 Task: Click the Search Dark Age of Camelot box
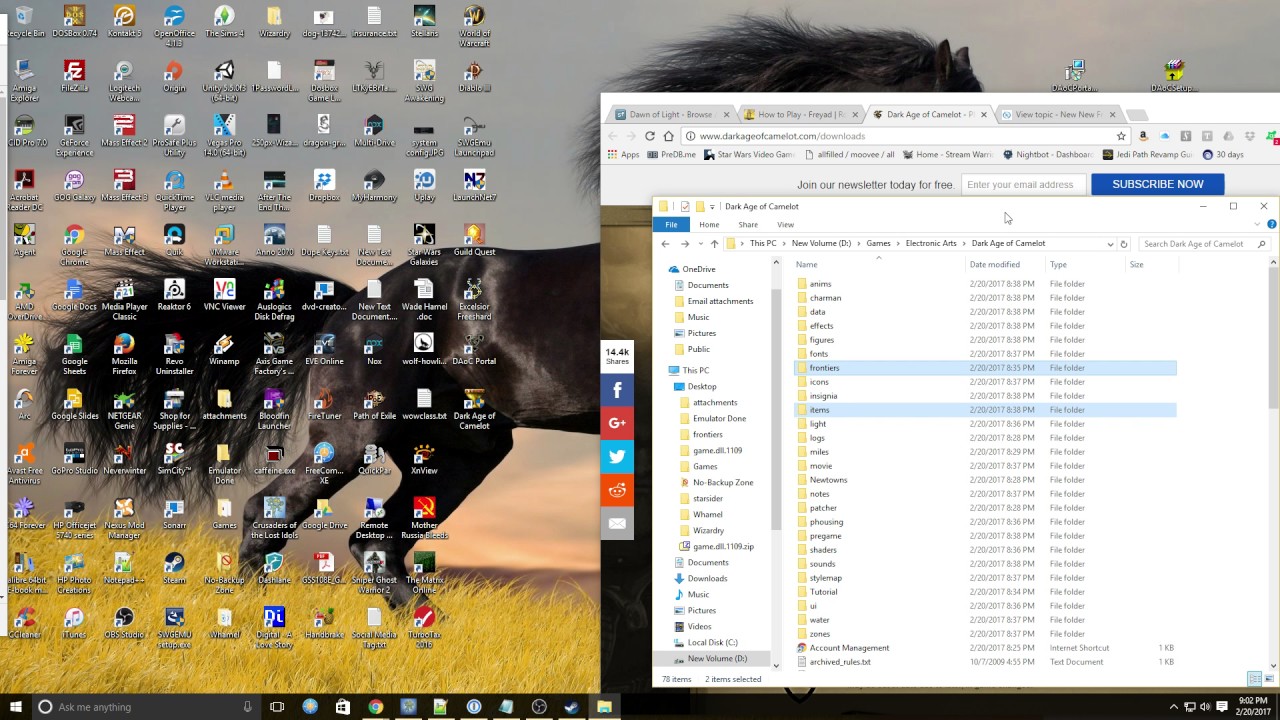pos(1204,244)
